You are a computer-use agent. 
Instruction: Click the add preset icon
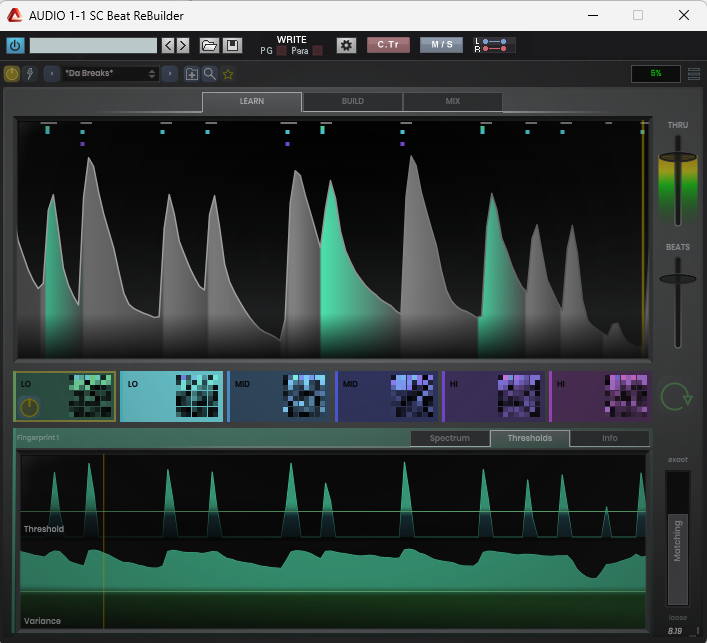coord(192,74)
